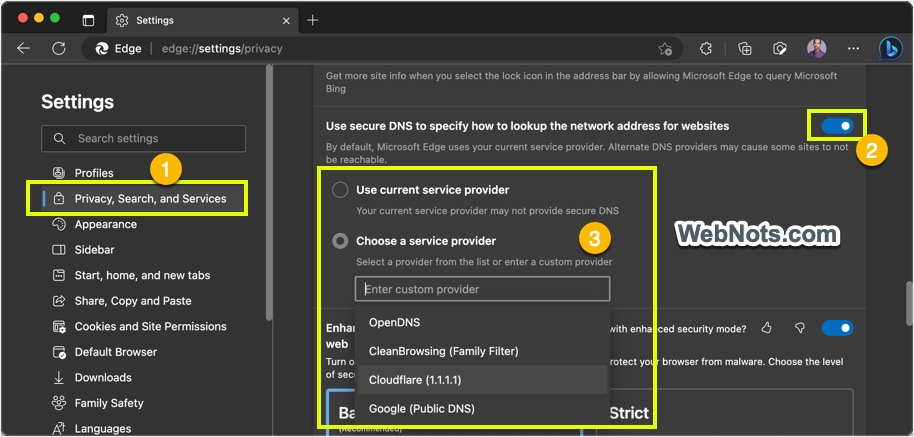
Task: Select the Strict security level card
Action: pyautogui.click(x=725, y=413)
